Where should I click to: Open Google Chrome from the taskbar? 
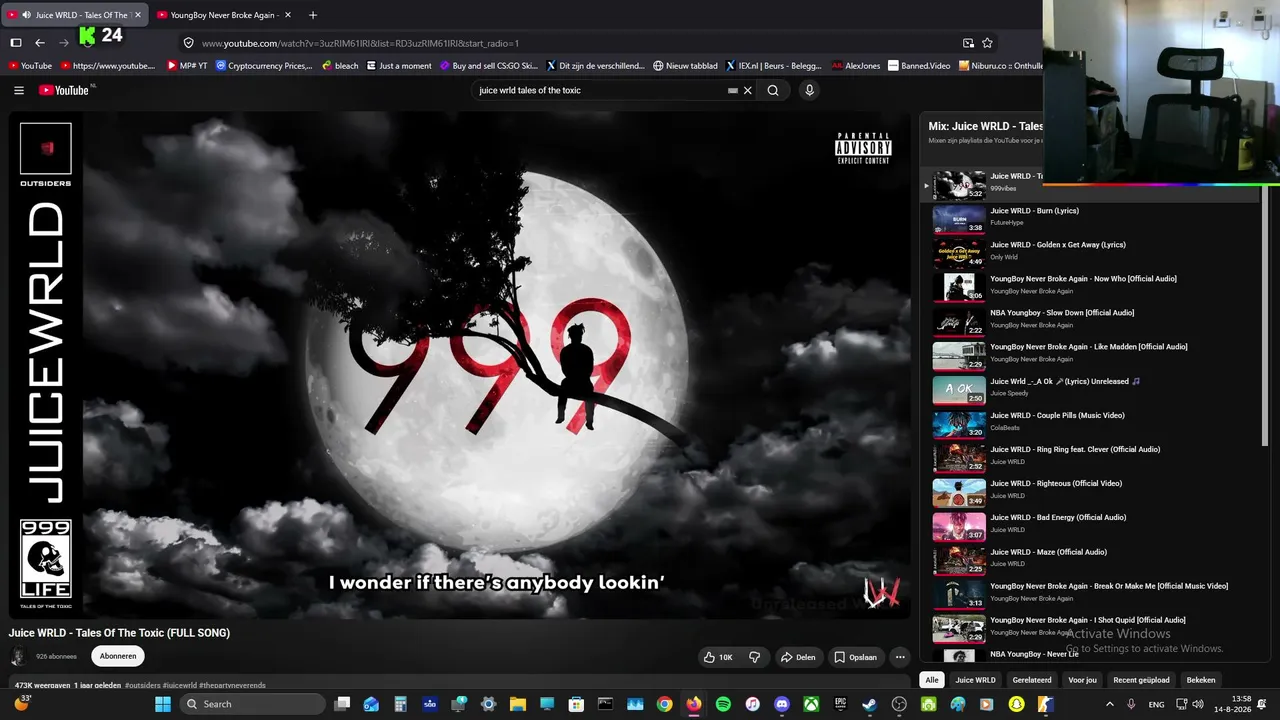(x=664, y=704)
